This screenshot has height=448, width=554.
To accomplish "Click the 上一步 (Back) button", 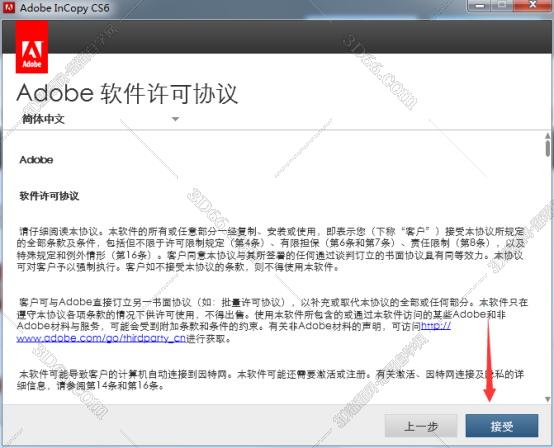I will coord(421,426).
